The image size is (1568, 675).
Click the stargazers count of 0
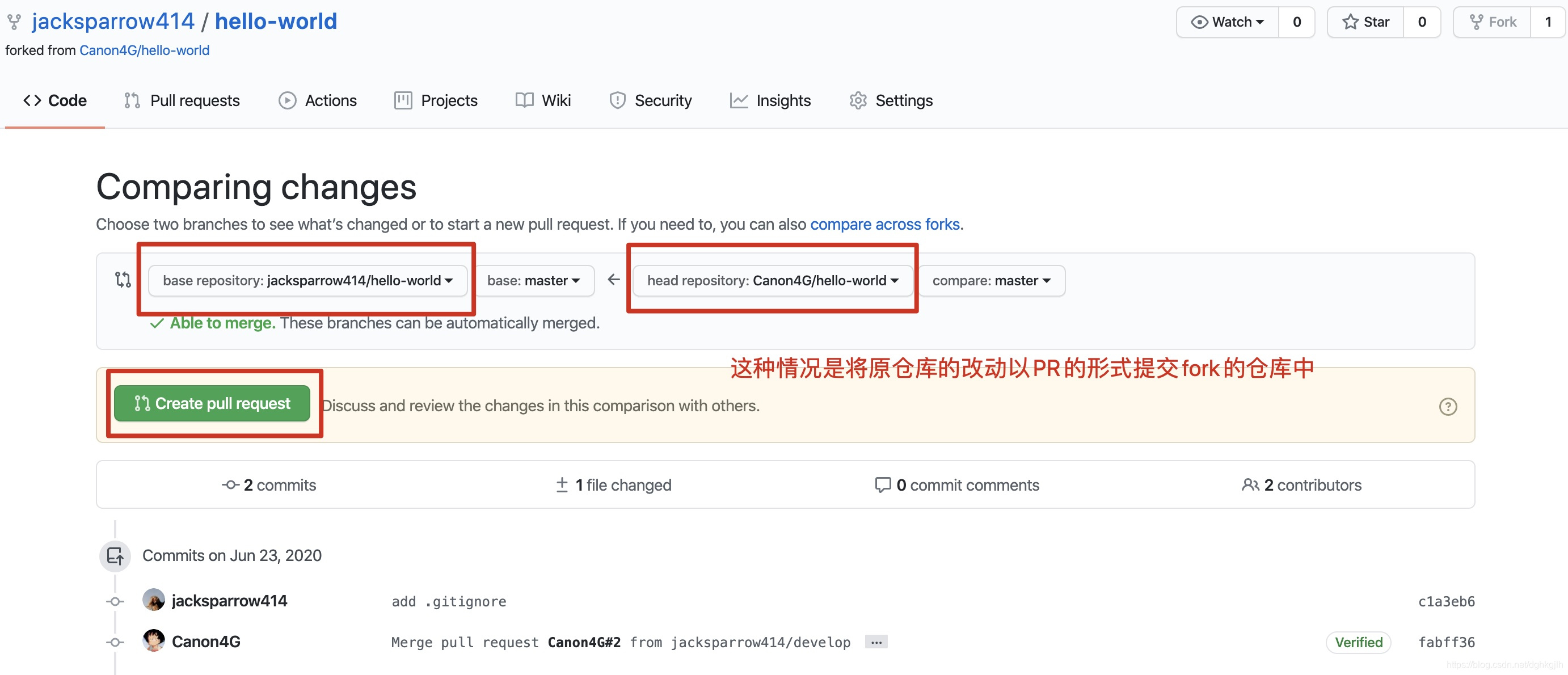[1422, 23]
